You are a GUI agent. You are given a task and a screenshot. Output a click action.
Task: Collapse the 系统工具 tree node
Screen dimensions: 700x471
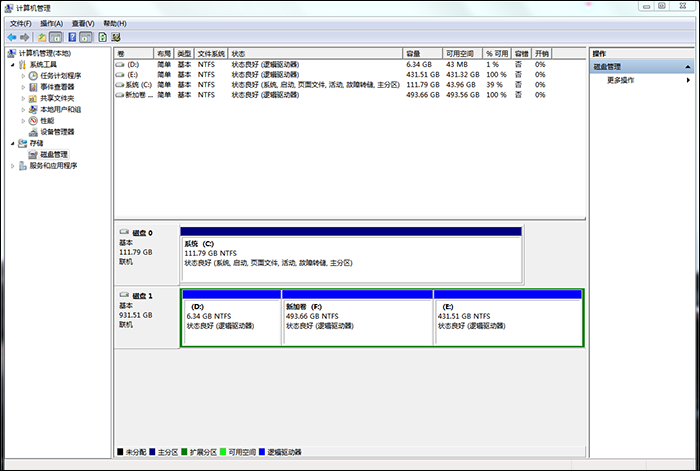pos(12,64)
